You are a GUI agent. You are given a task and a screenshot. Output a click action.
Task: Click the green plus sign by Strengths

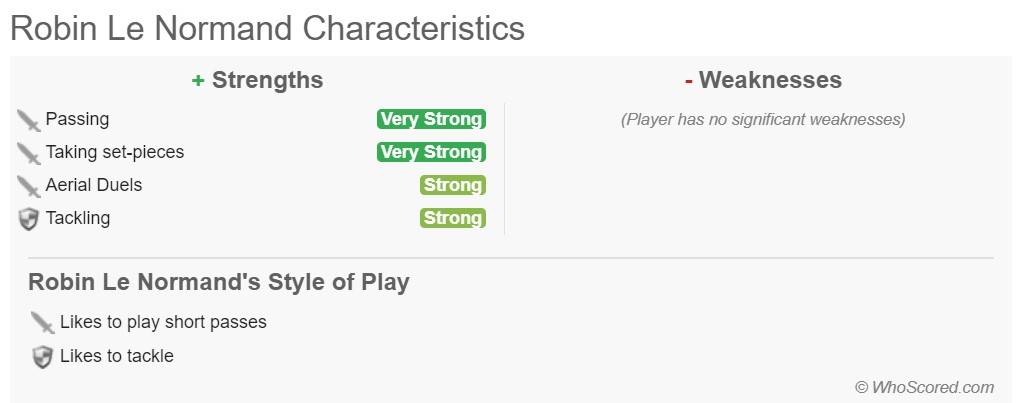[198, 81]
